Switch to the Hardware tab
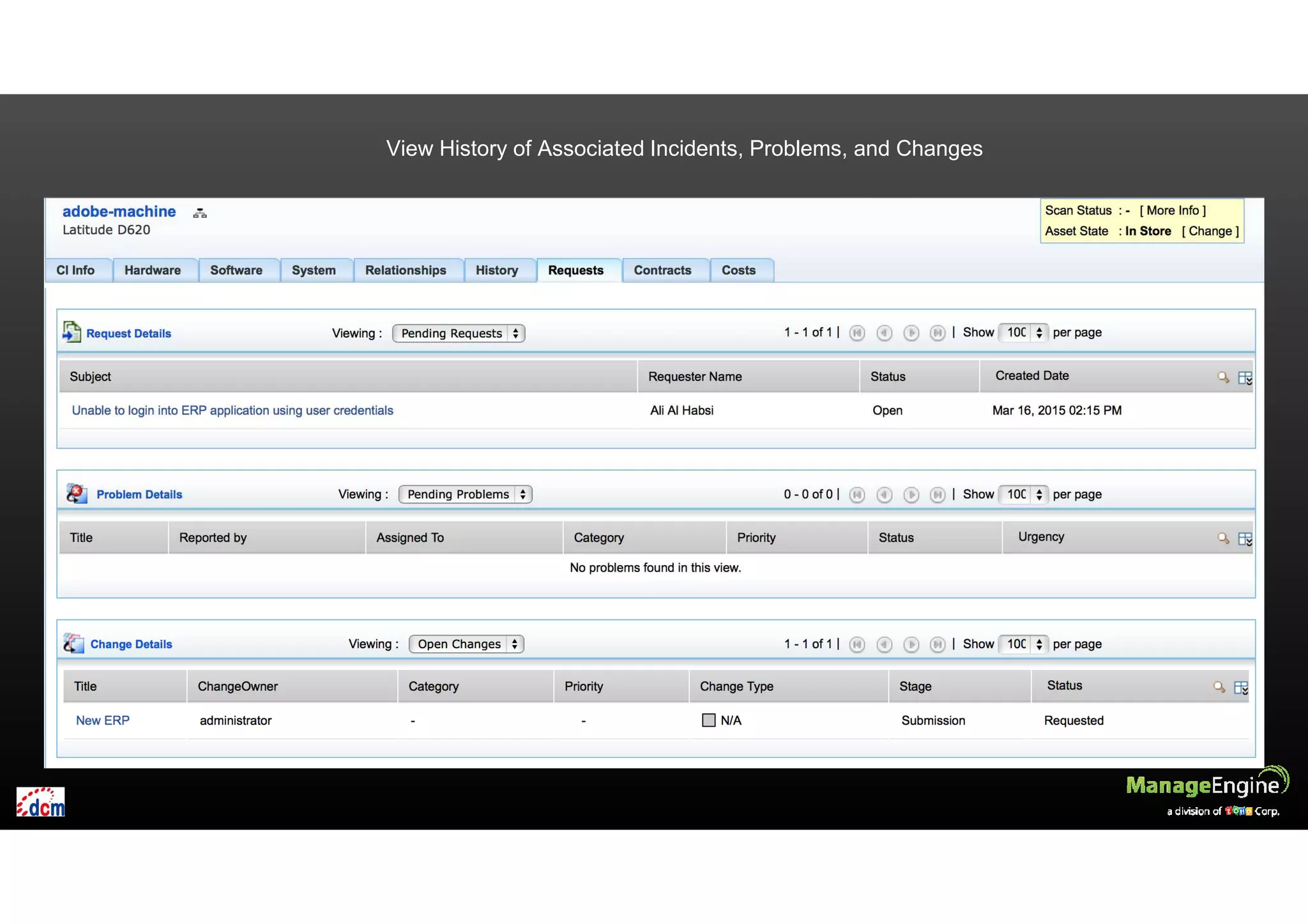The image size is (1308, 924). click(155, 270)
